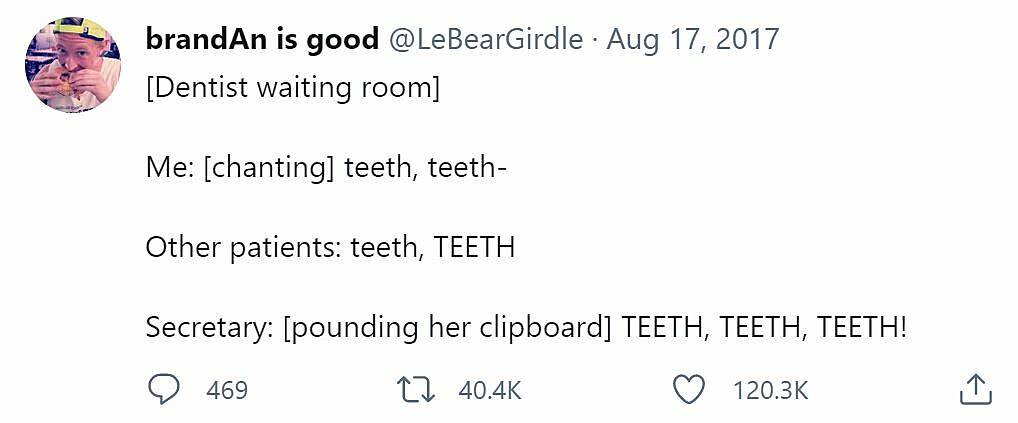
Task: View the 40.4K retweets count
Action: (490, 391)
